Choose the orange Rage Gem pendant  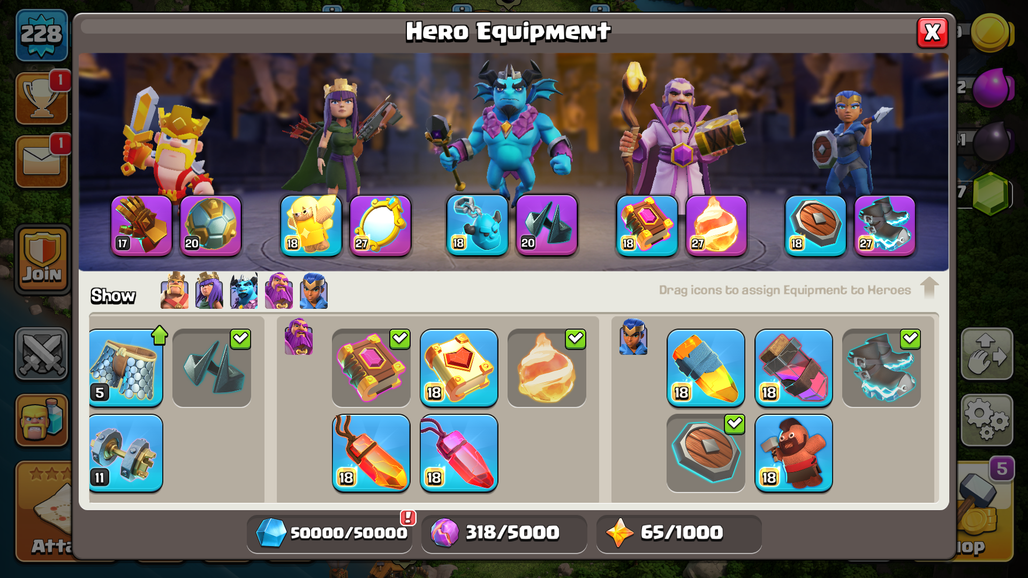[x=371, y=453]
